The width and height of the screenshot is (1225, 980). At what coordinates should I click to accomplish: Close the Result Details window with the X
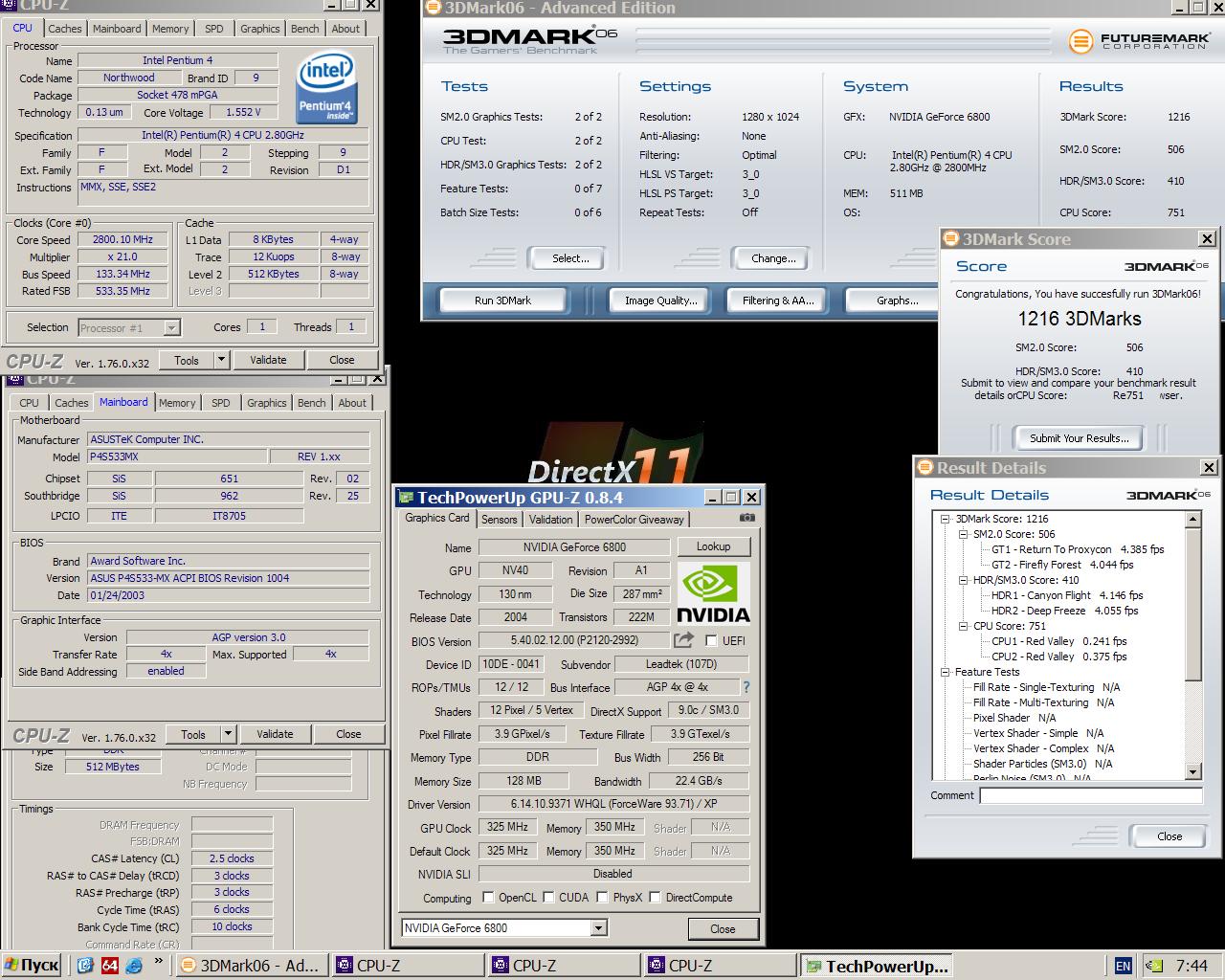[x=1209, y=467]
